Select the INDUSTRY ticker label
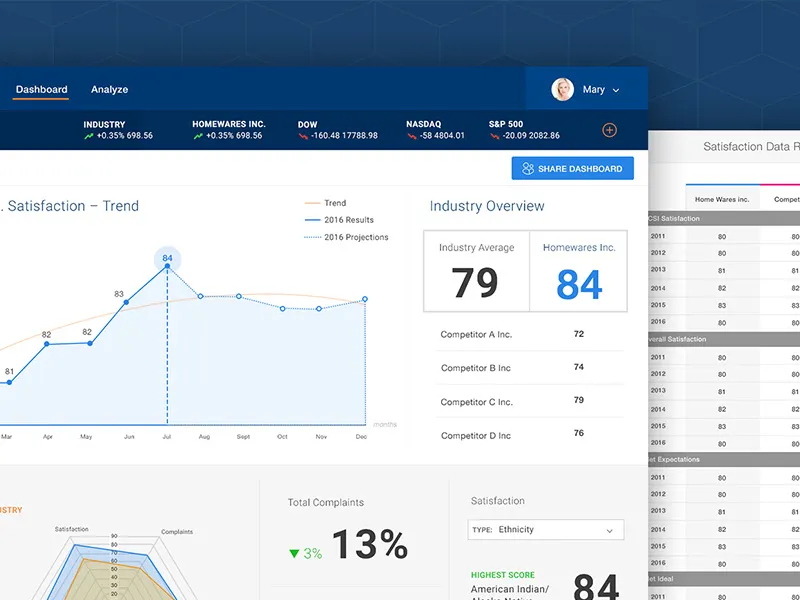The width and height of the screenshot is (800, 600). click(104, 124)
